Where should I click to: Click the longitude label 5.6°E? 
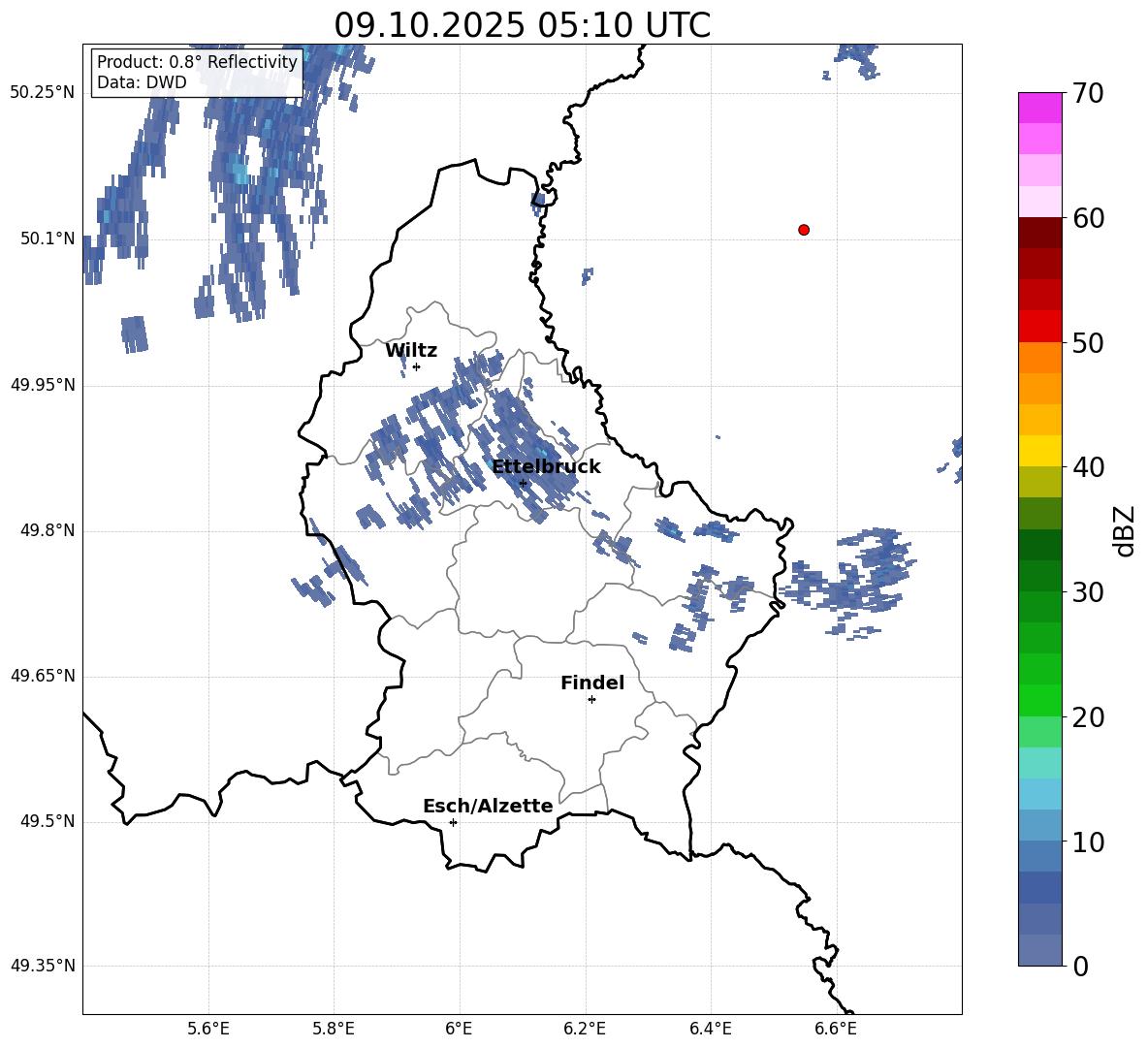coord(208,1029)
